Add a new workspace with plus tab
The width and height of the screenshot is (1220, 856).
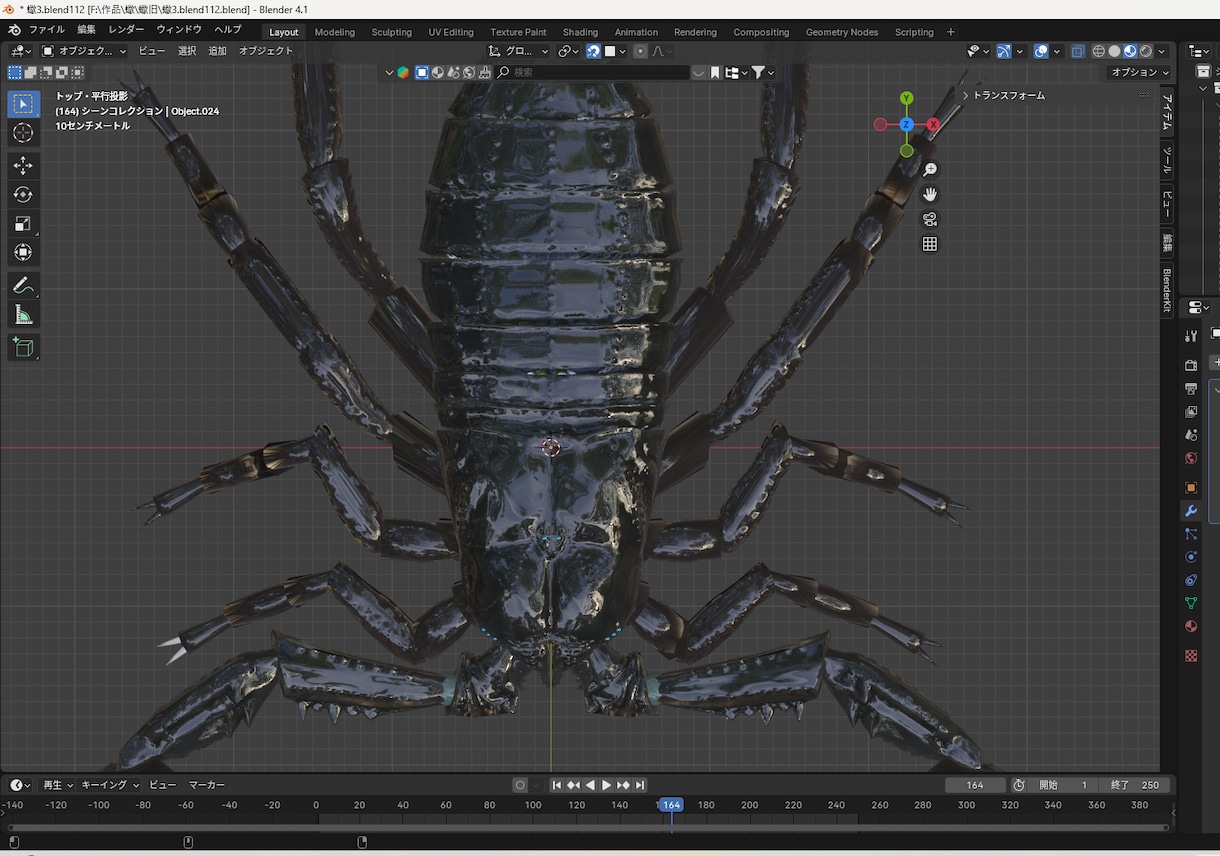[951, 32]
